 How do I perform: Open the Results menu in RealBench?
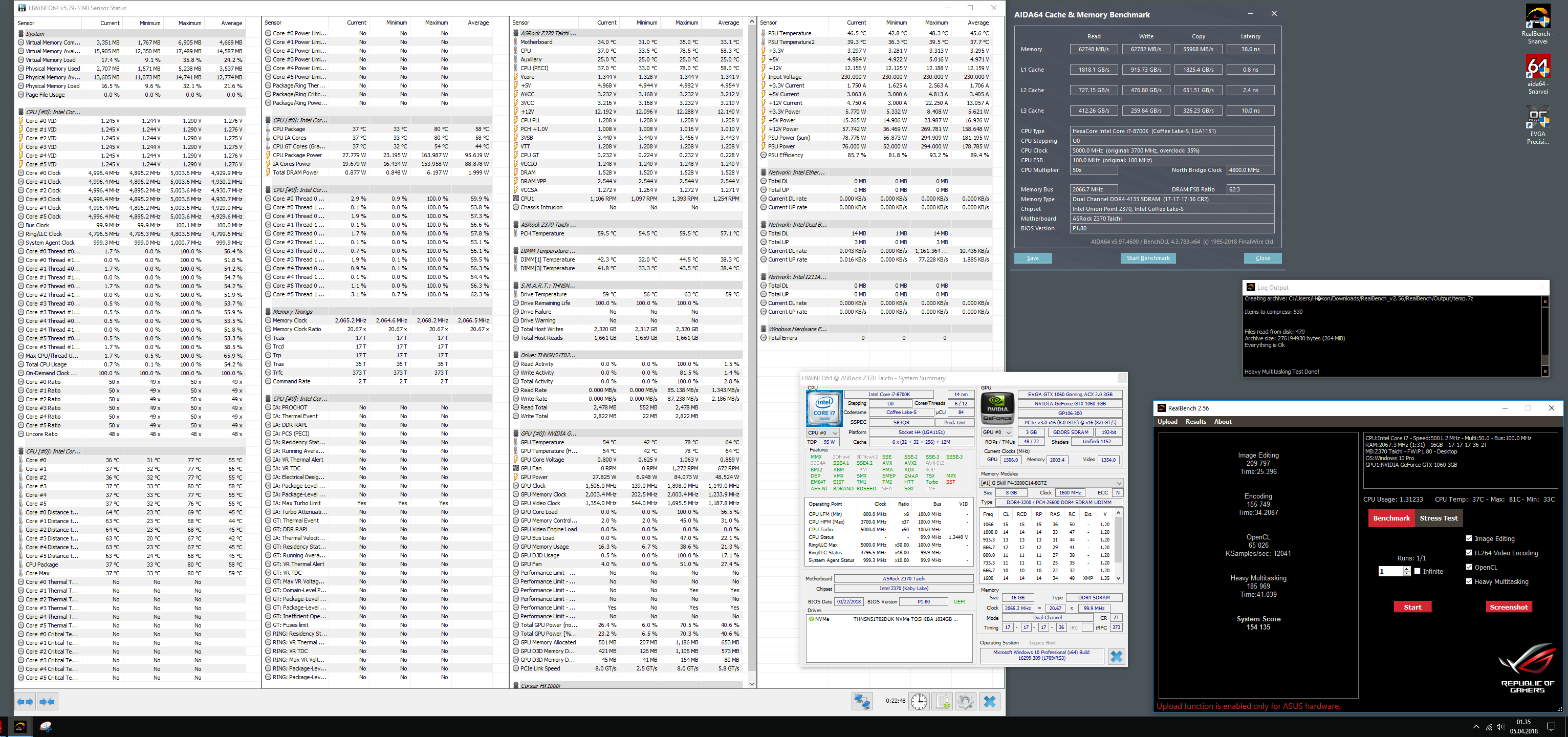click(x=1195, y=421)
